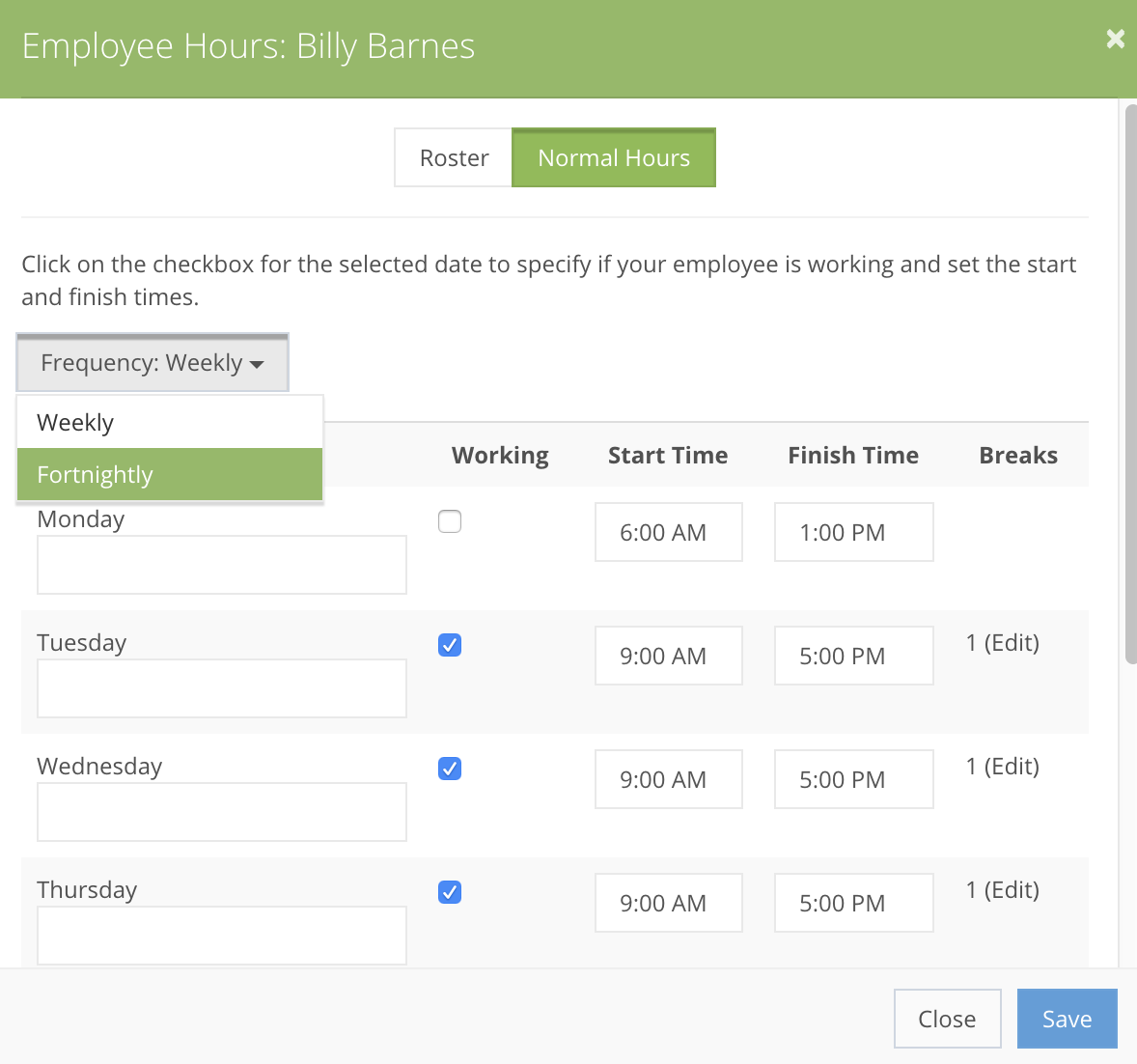Adjust Monday's 1:00 PM finish time
1137x1064 pixels.
[853, 532]
